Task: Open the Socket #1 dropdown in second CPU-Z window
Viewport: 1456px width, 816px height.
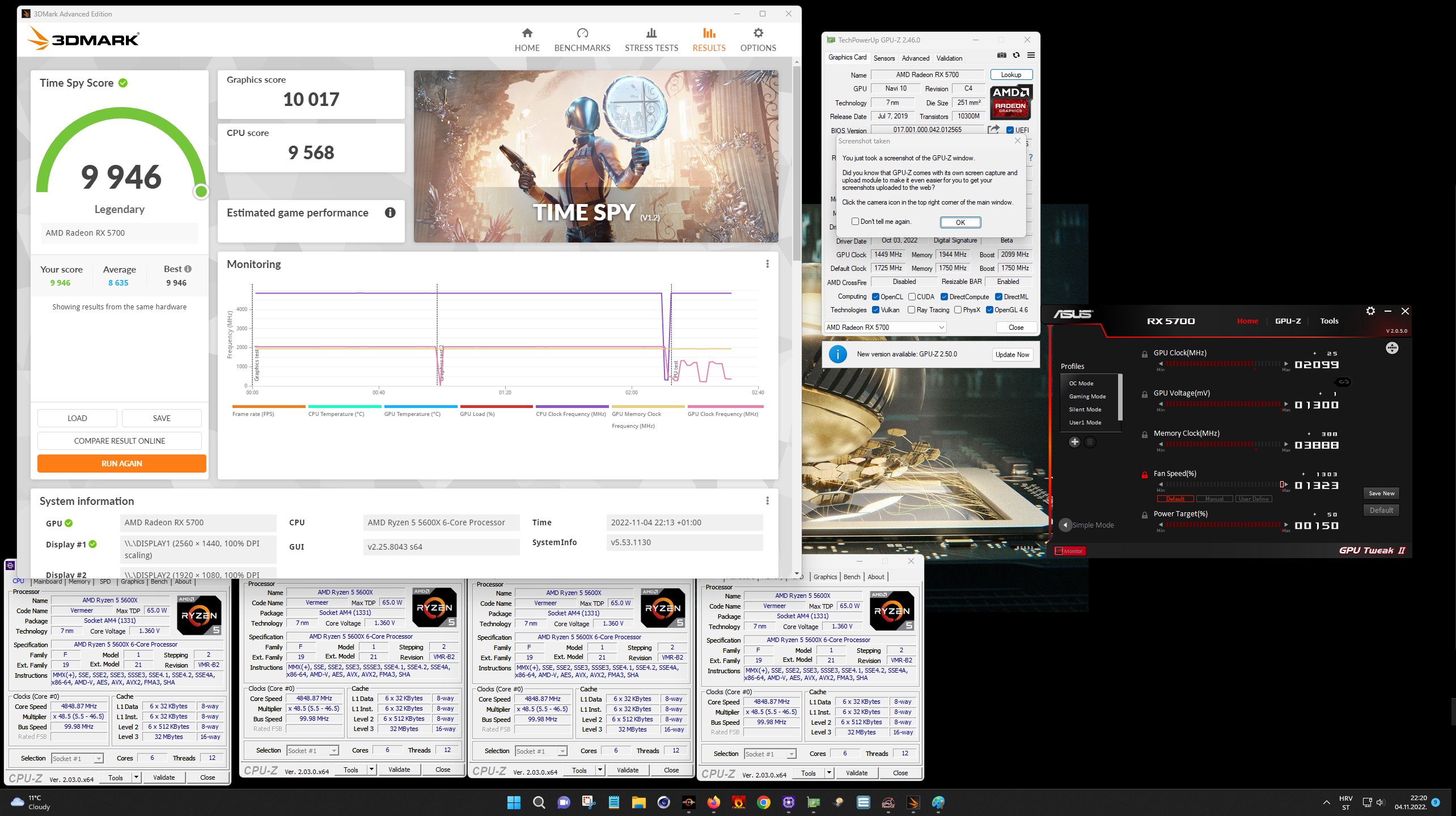Action: [312, 751]
